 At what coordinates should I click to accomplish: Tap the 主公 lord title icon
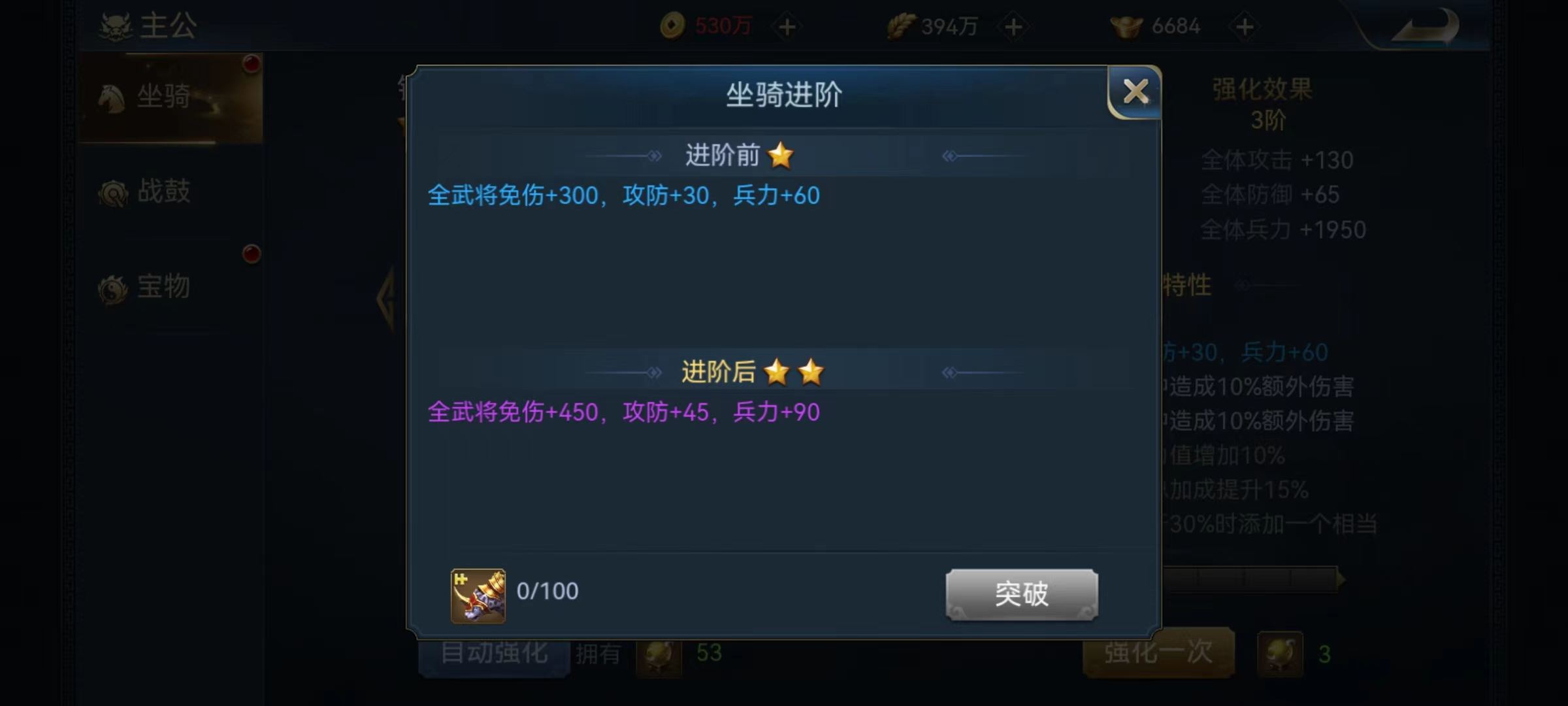point(116,27)
